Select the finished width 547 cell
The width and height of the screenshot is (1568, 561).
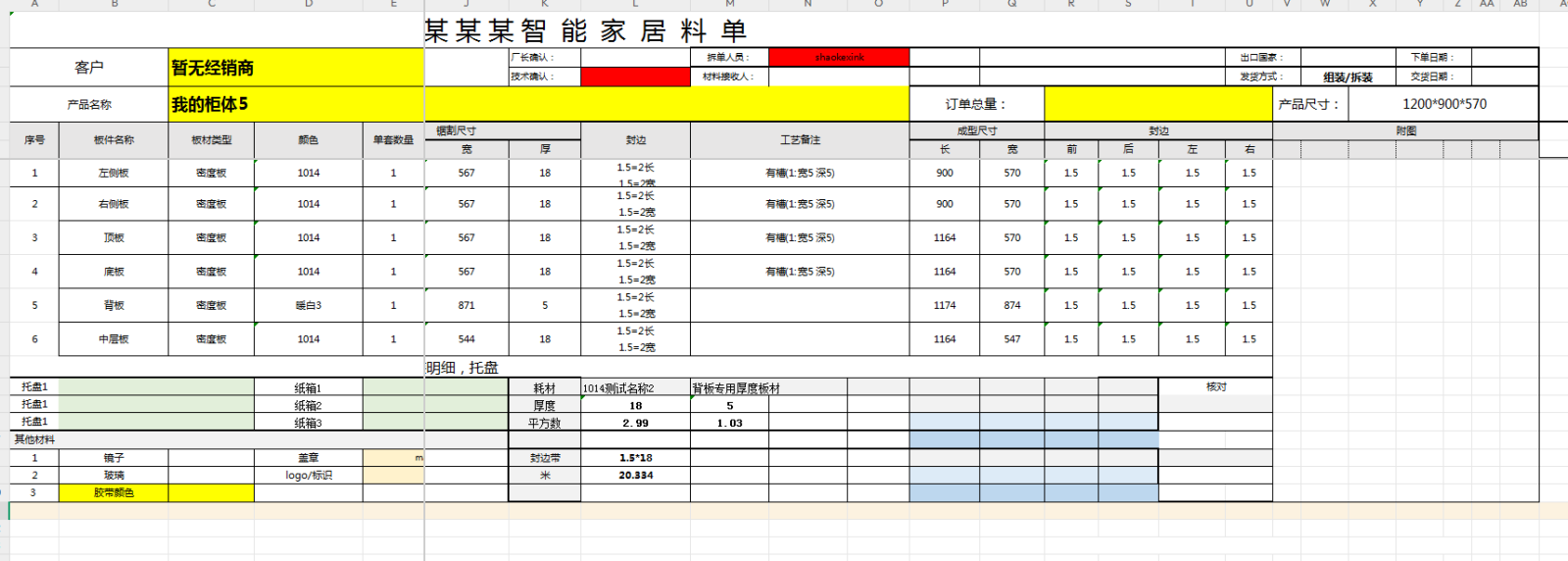tap(1012, 339)
